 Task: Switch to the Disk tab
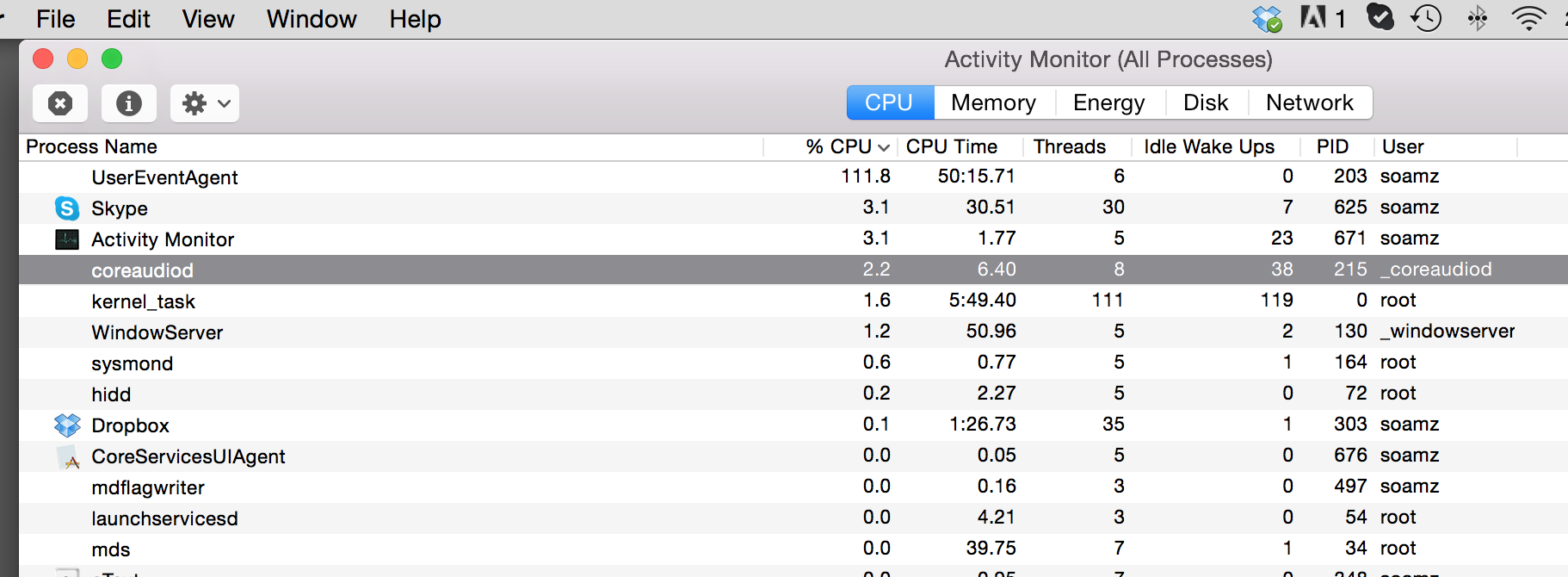[1206, 102]
